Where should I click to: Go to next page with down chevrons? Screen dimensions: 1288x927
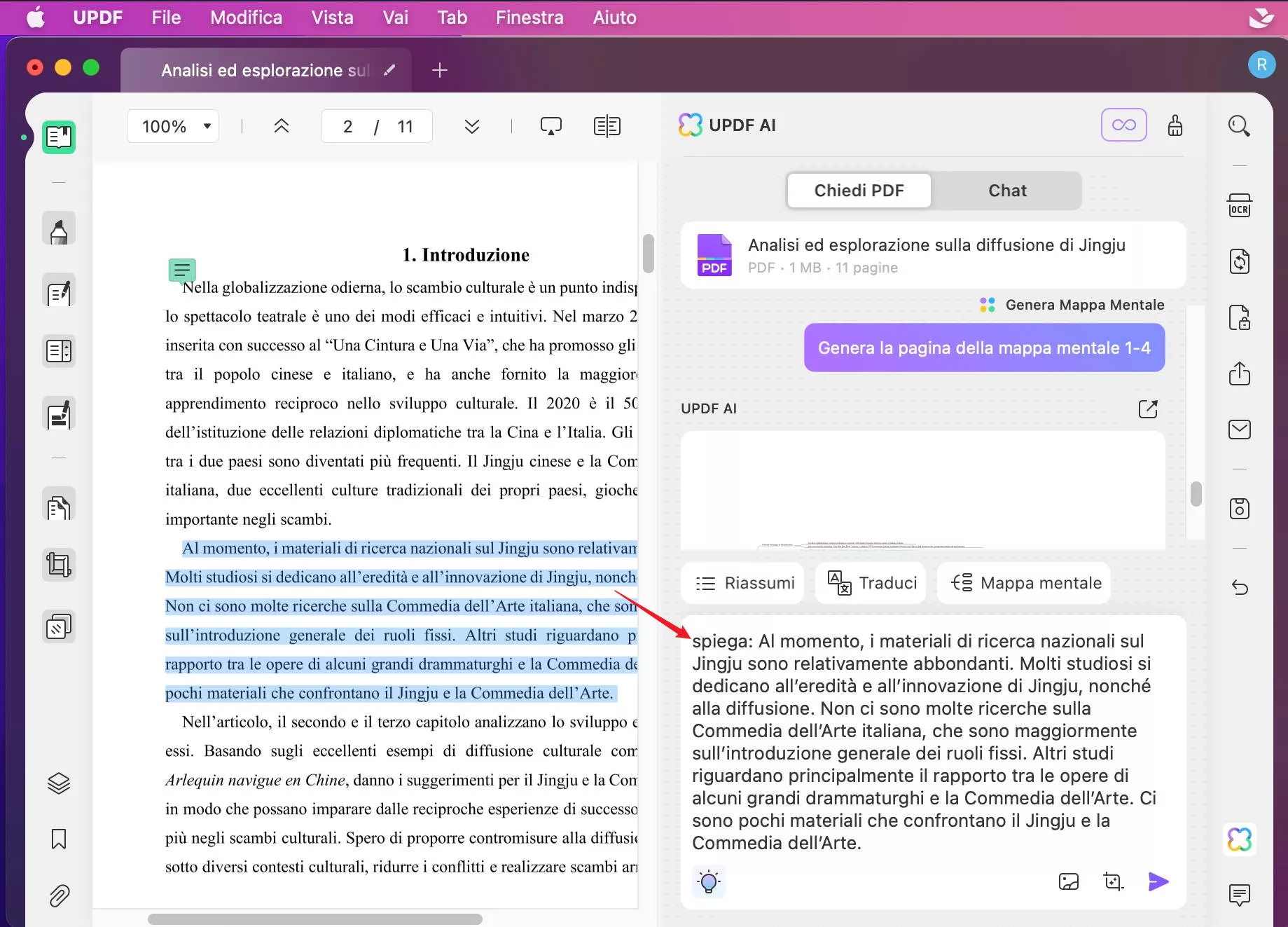(472, 126)
